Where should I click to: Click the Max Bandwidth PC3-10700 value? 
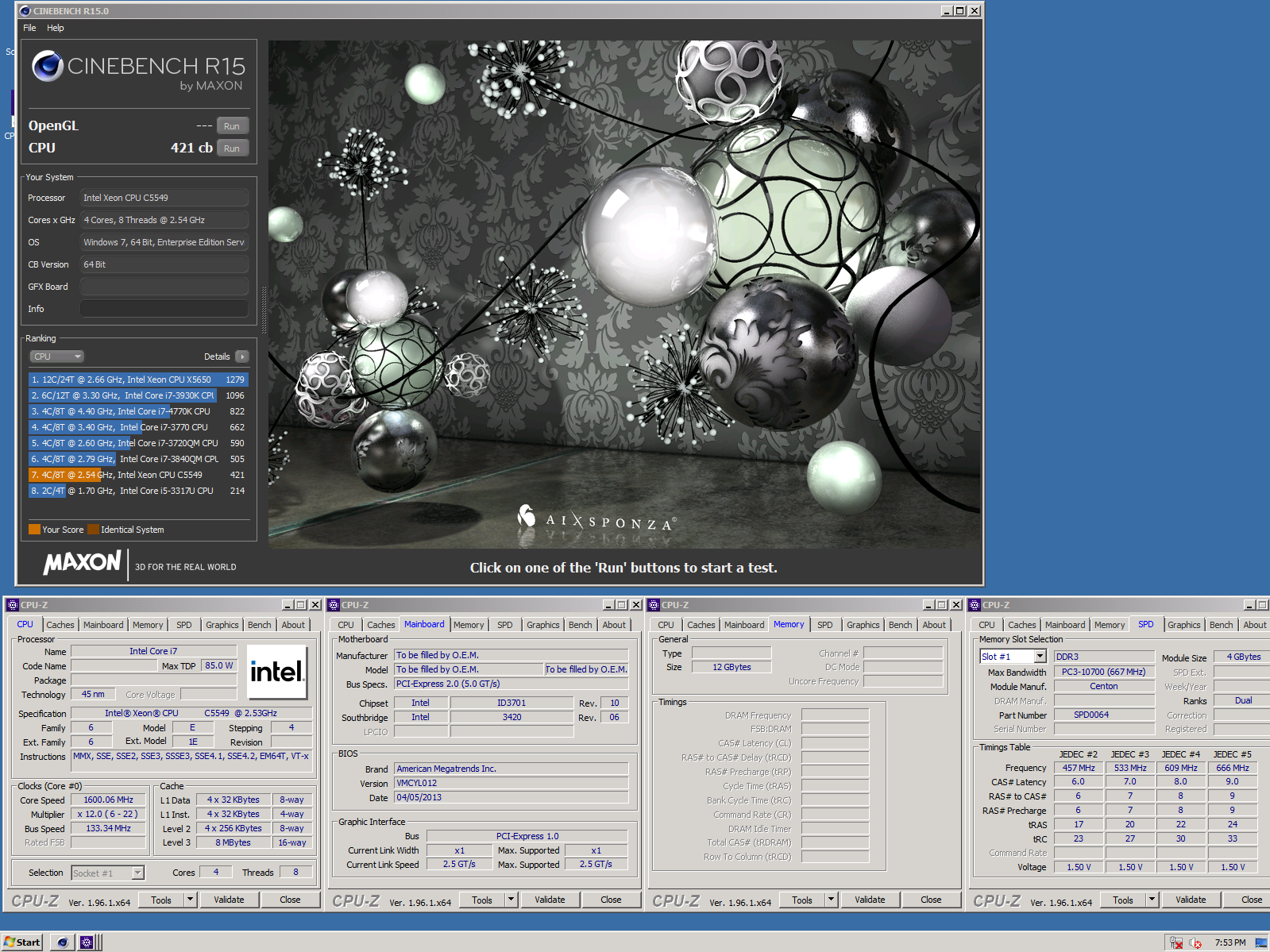(1104, 672)
